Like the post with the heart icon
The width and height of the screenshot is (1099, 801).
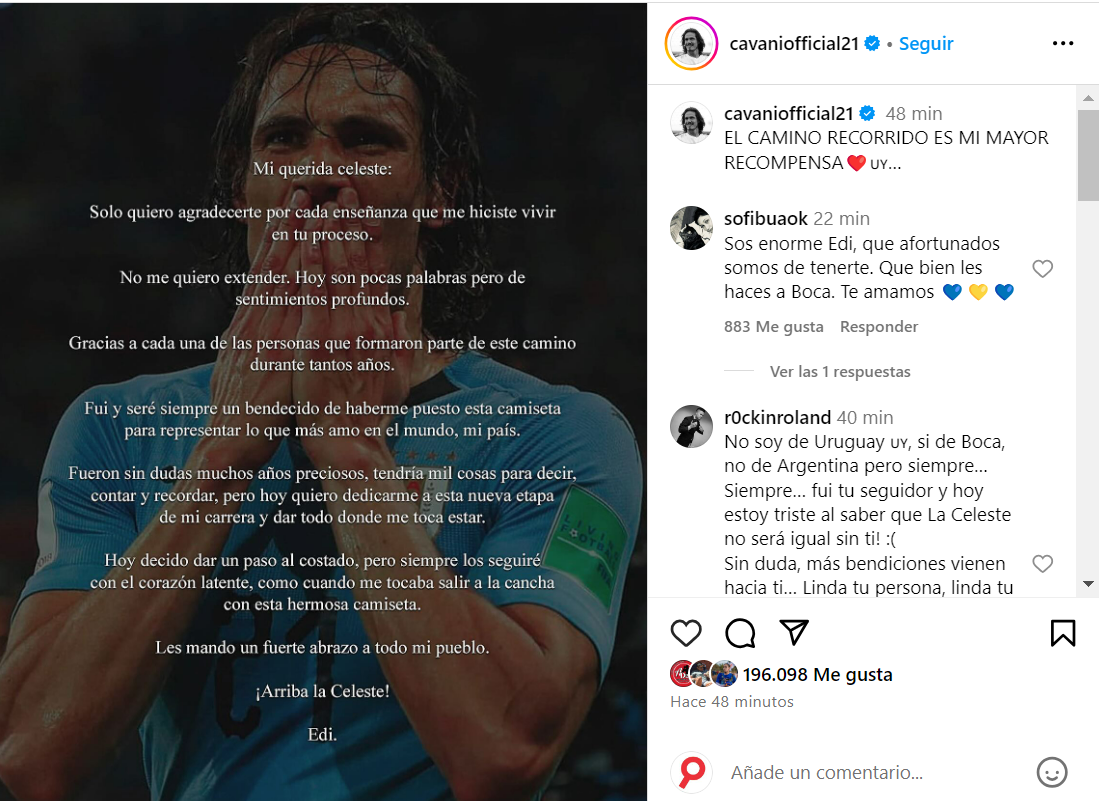[x=685, y=633]
